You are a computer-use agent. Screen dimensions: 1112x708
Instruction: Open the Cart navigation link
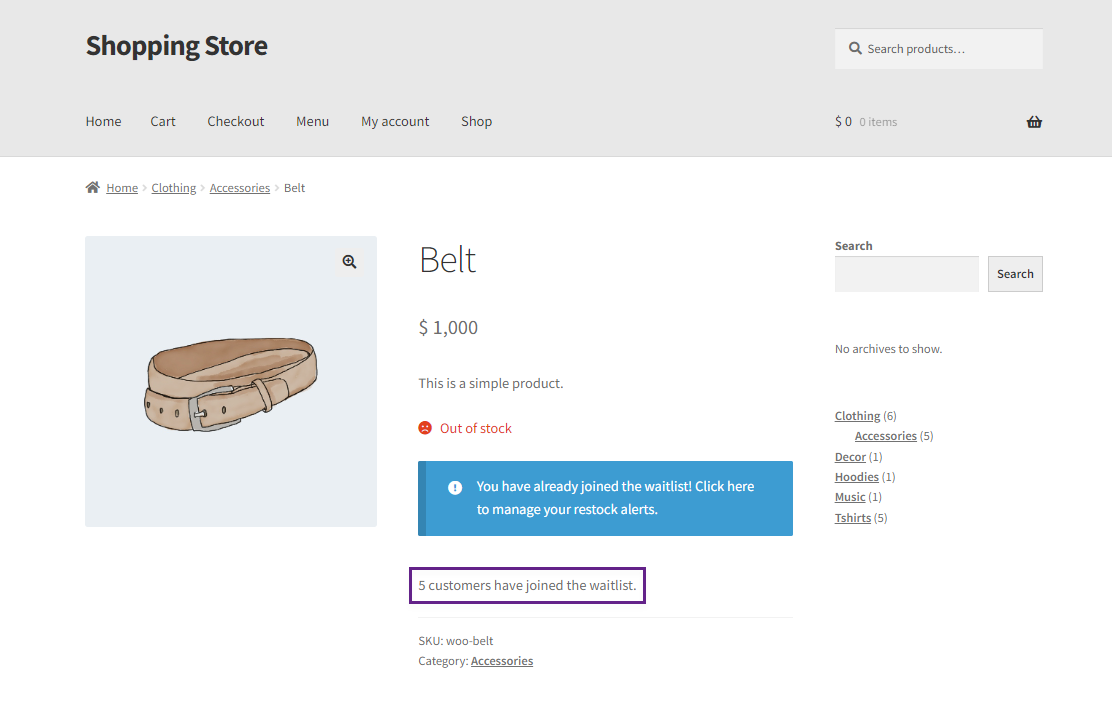(x=163, y=121)
